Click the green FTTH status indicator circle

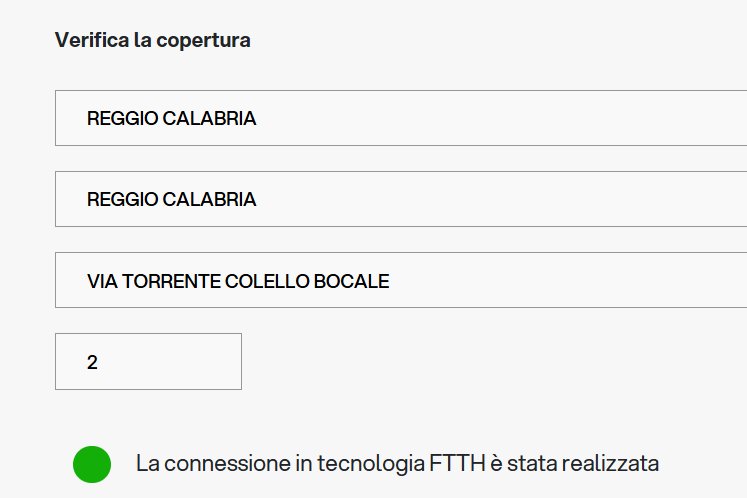(x=91, y=464)
